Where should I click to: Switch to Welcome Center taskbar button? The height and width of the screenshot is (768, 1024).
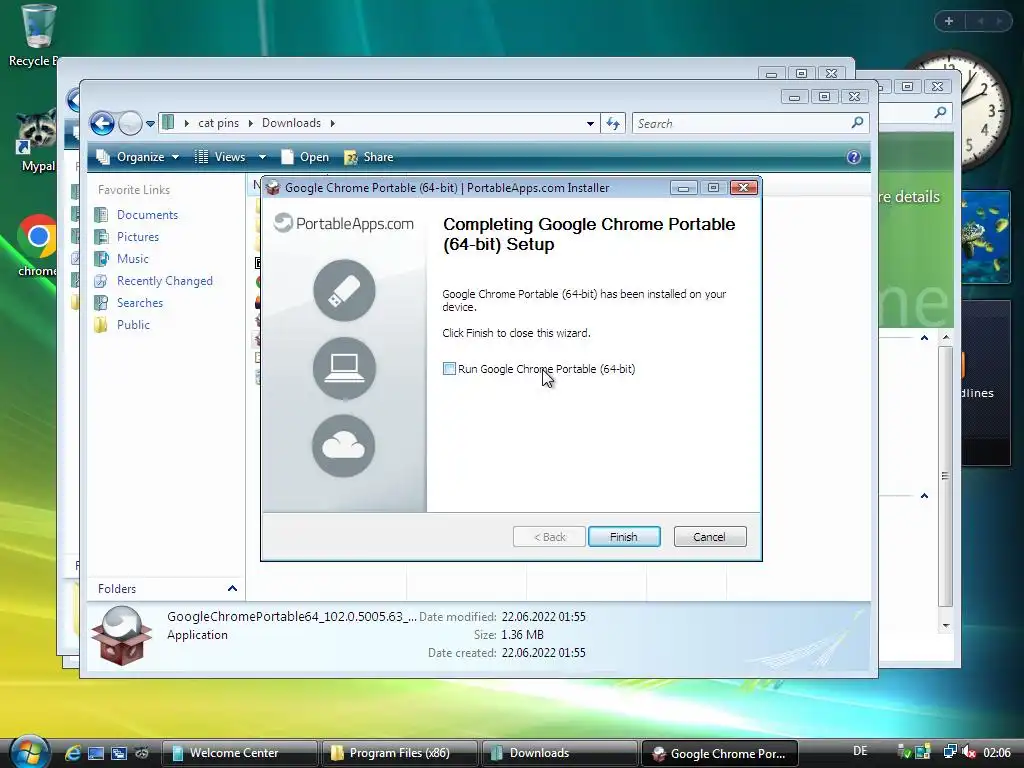(240, 753)
